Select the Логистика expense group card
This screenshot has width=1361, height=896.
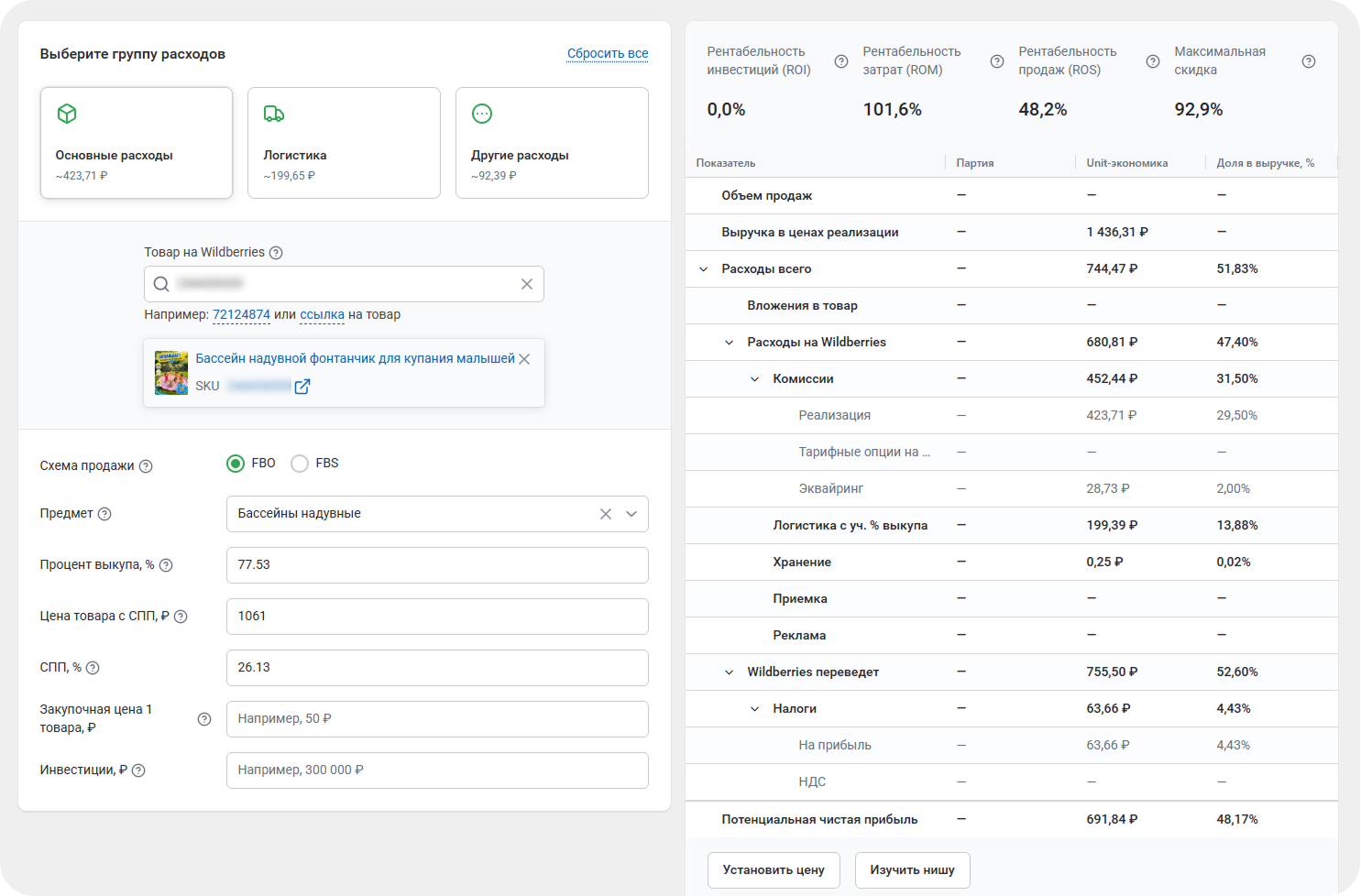click(344, 143)
